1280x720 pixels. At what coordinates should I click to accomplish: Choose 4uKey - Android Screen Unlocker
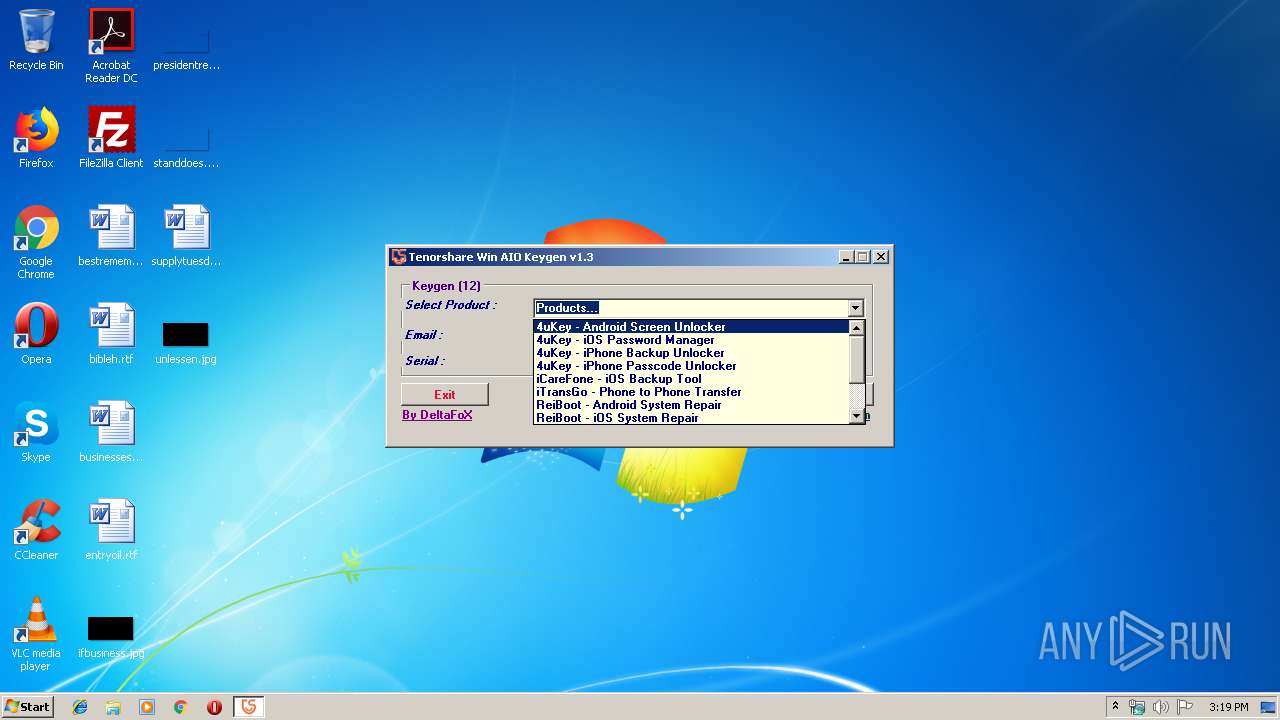click(x=691, y=327)
